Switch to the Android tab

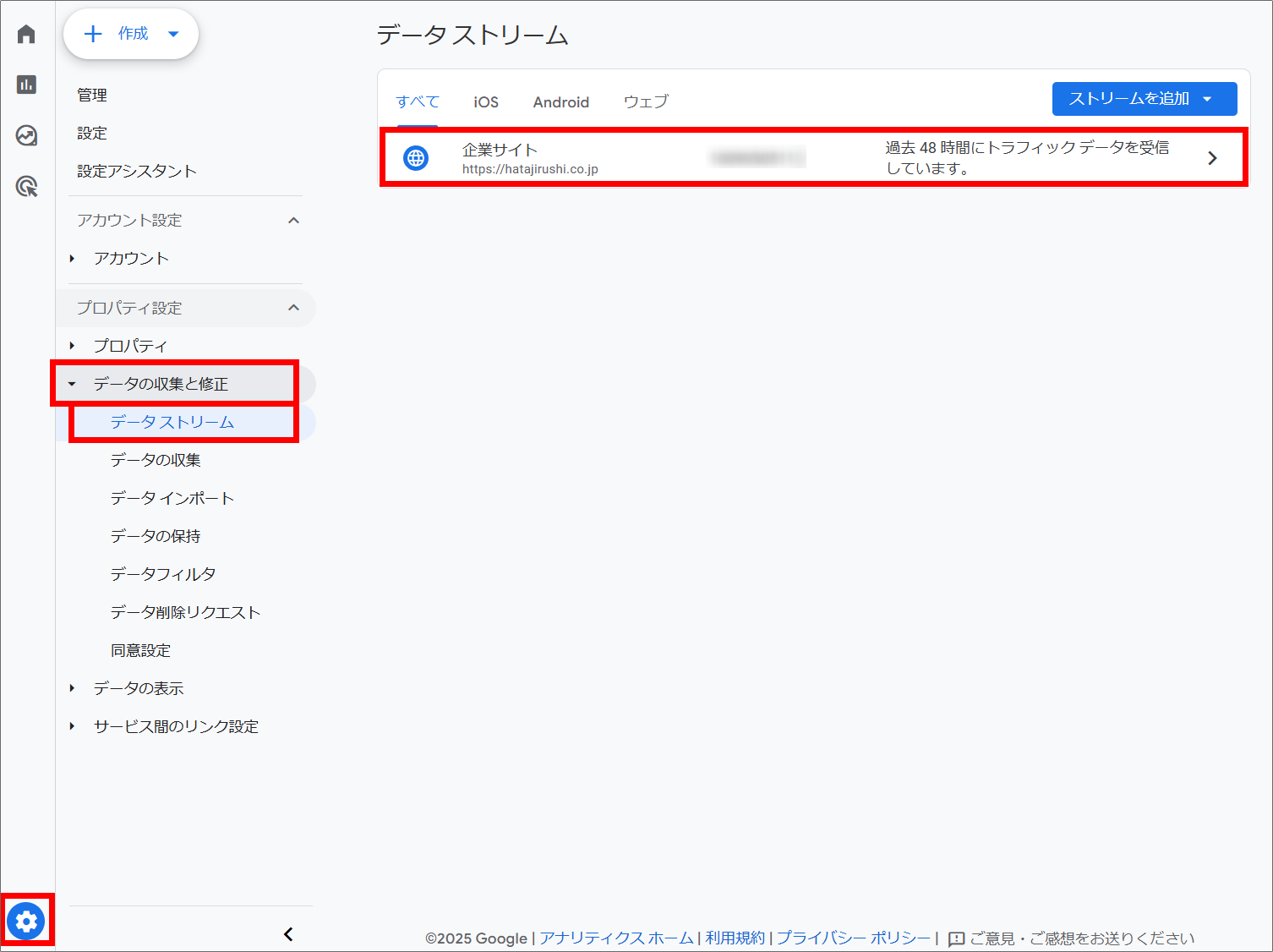point(560,102)
